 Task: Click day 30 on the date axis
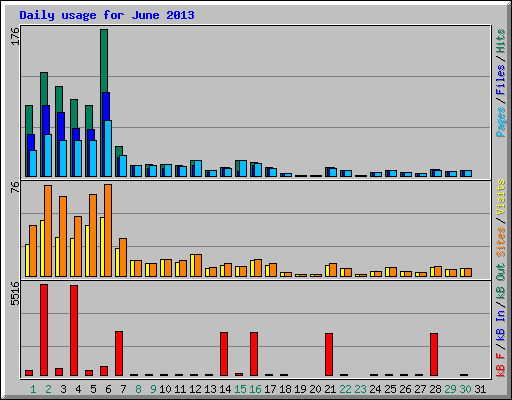(465, 389)
